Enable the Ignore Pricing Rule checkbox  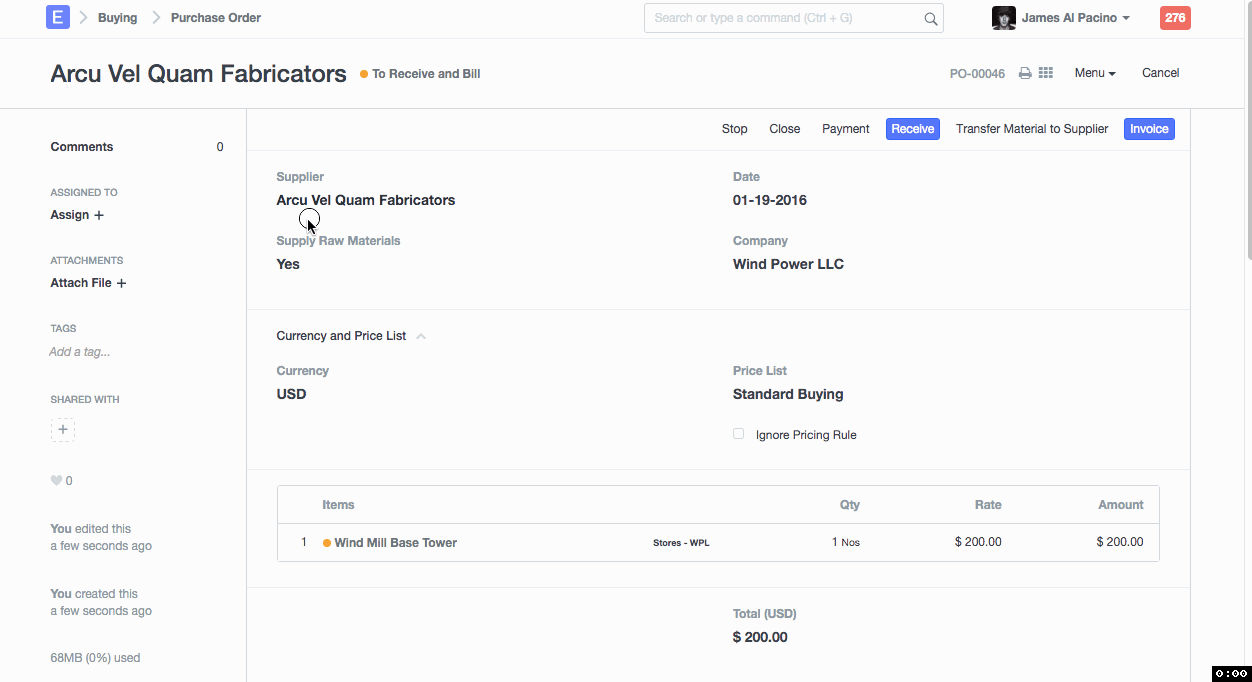pos(739,434)
